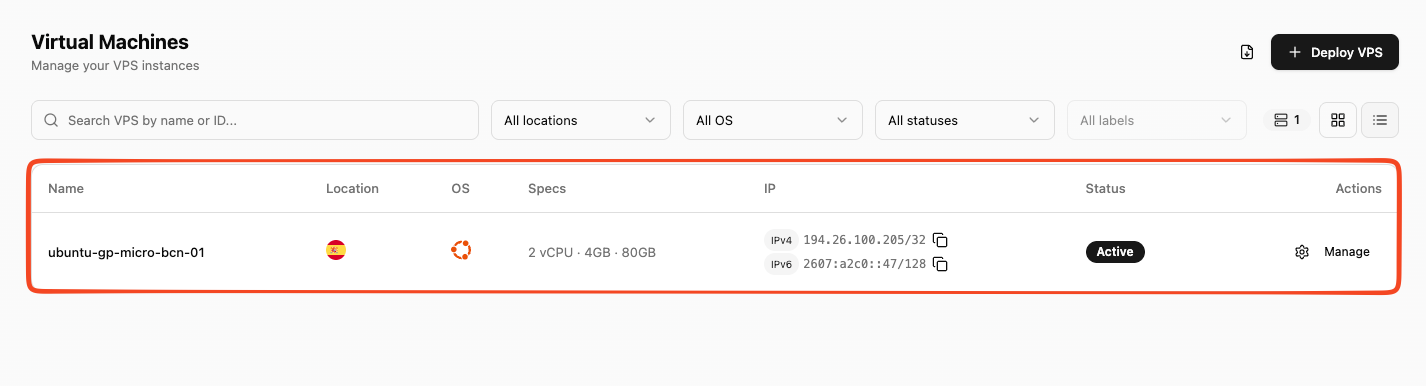Click the Virtual Machines page heading
1426x386 pixels.
pos(110,42)
